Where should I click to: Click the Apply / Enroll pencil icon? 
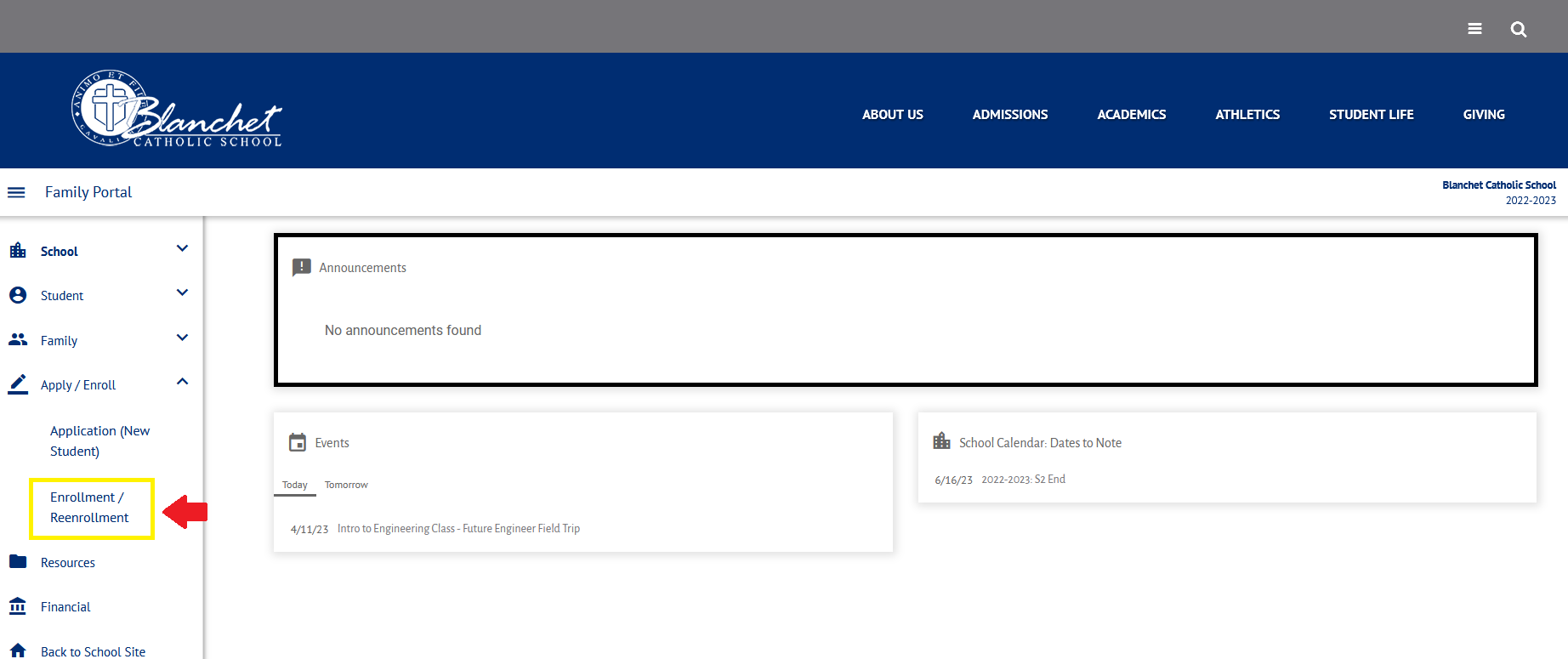coord(18,384)
